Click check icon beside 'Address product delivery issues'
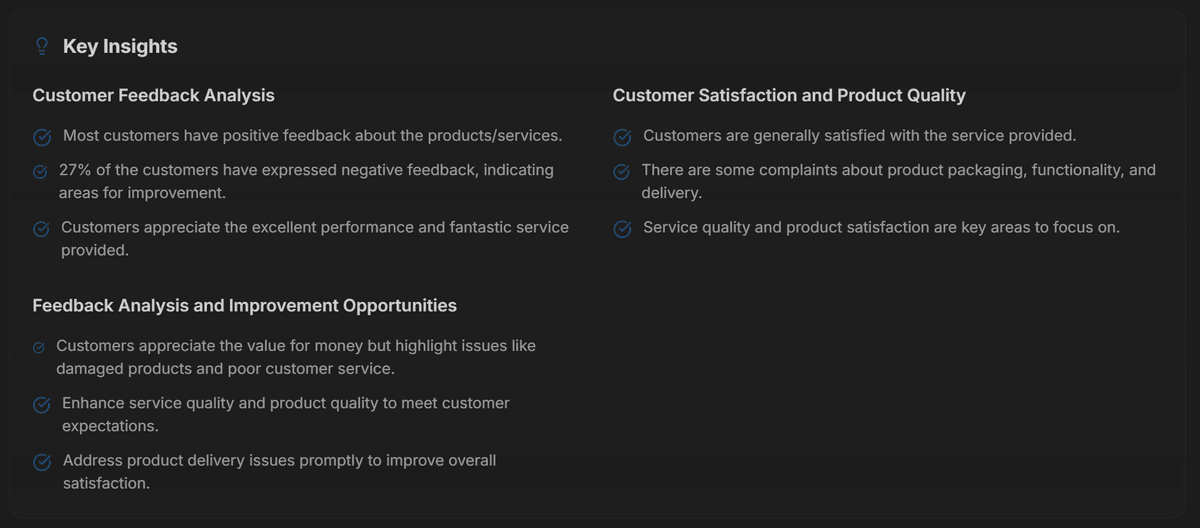Viewport: 1200px width, 528px height. coord(42,462)
